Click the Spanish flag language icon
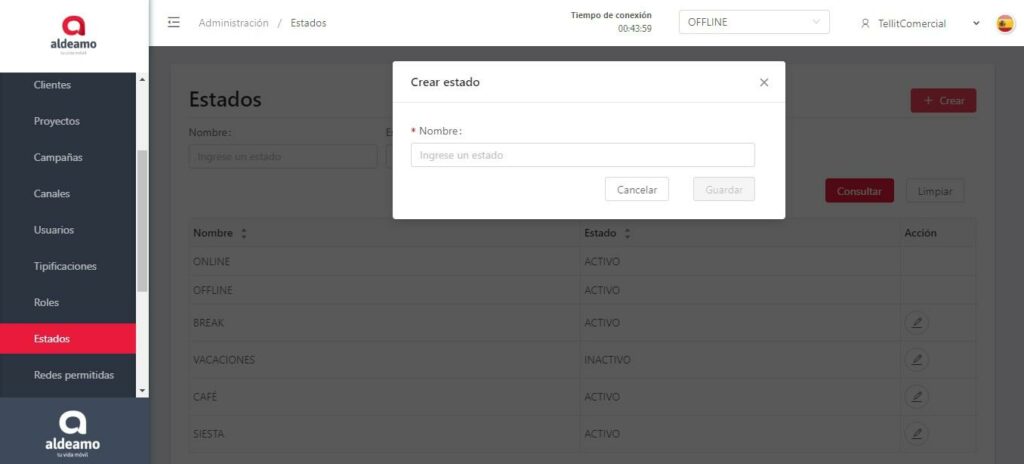The width and height of the screenshot is (1024, 464). click(x=1005, y=23)
